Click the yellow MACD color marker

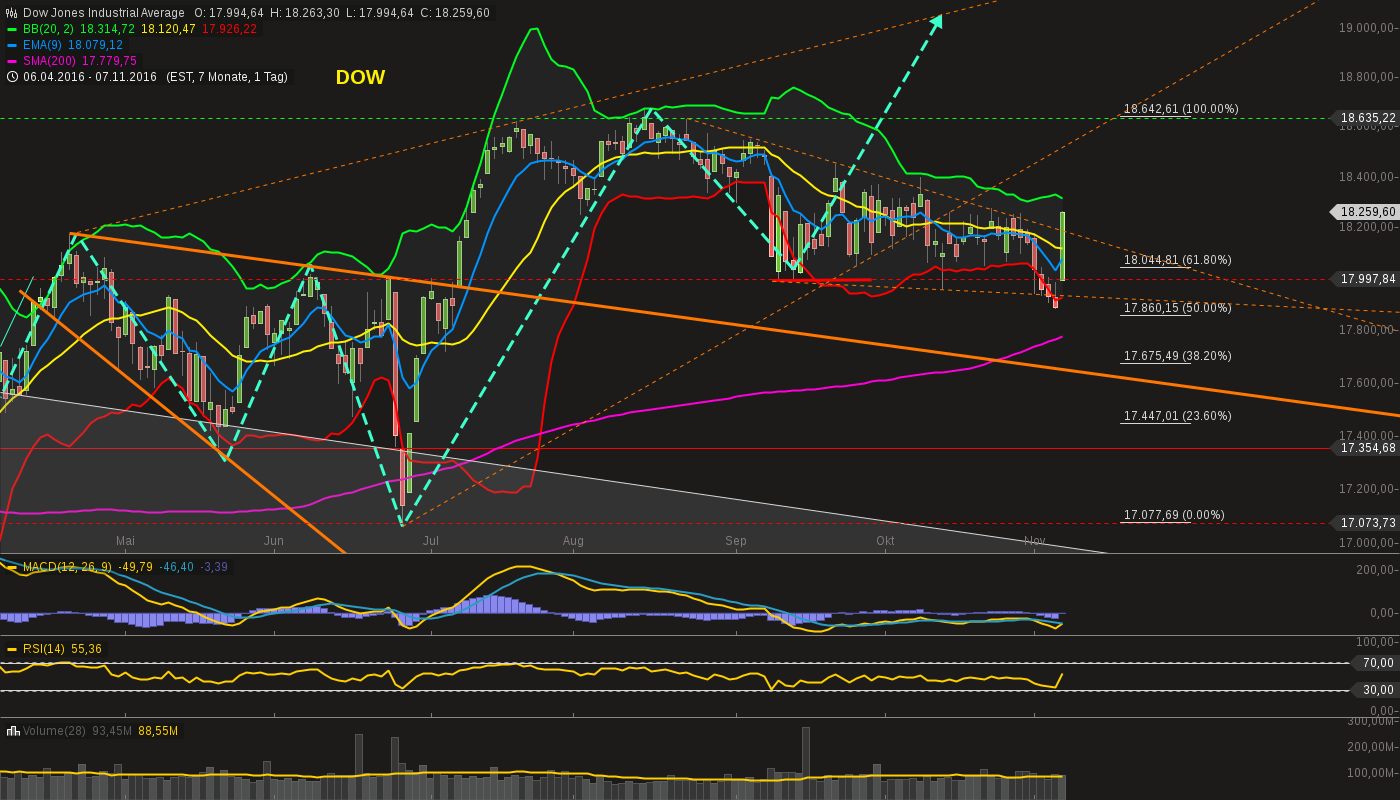pyautogui.click(x=12, y=567)
